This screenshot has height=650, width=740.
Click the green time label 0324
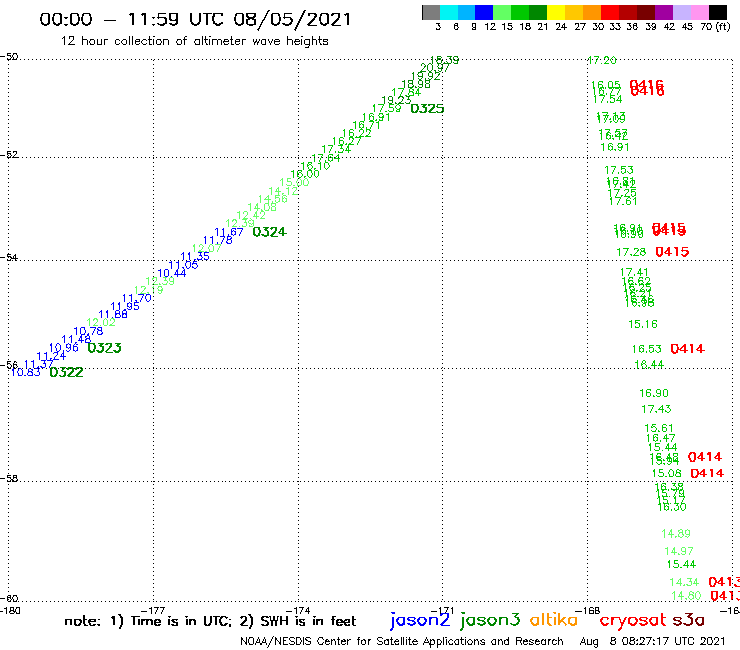pos(269,232)
